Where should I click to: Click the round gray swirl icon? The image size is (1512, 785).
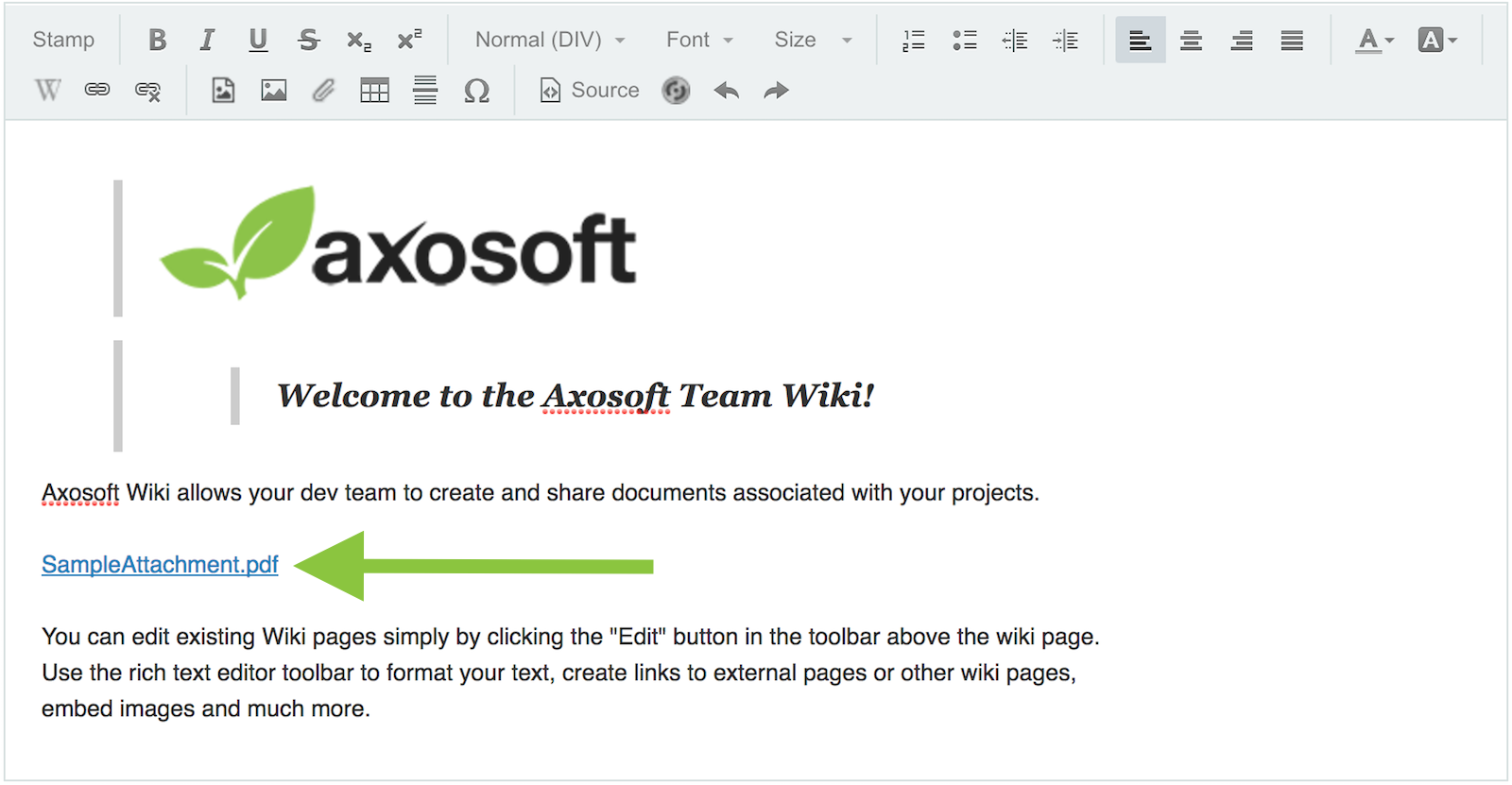pyautogui.click(x=676, y=90)
